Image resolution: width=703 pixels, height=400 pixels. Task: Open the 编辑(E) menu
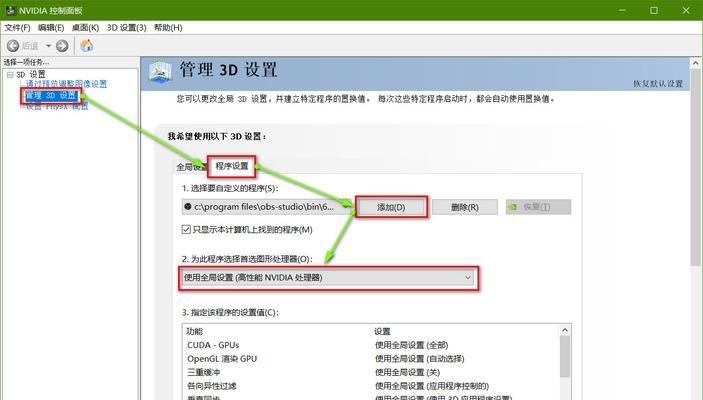[x=51, y=28]
